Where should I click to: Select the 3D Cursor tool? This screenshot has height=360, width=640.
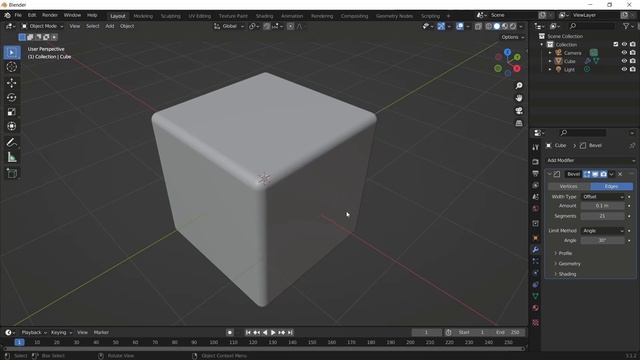[x=11, y=67]
